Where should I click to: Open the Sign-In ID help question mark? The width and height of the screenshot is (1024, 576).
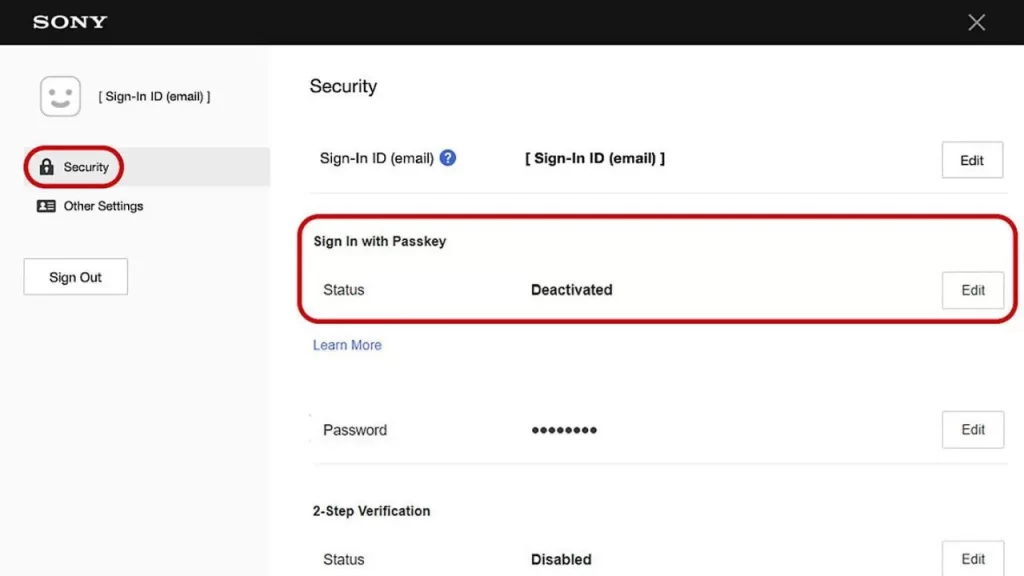[x=448, y=158]
